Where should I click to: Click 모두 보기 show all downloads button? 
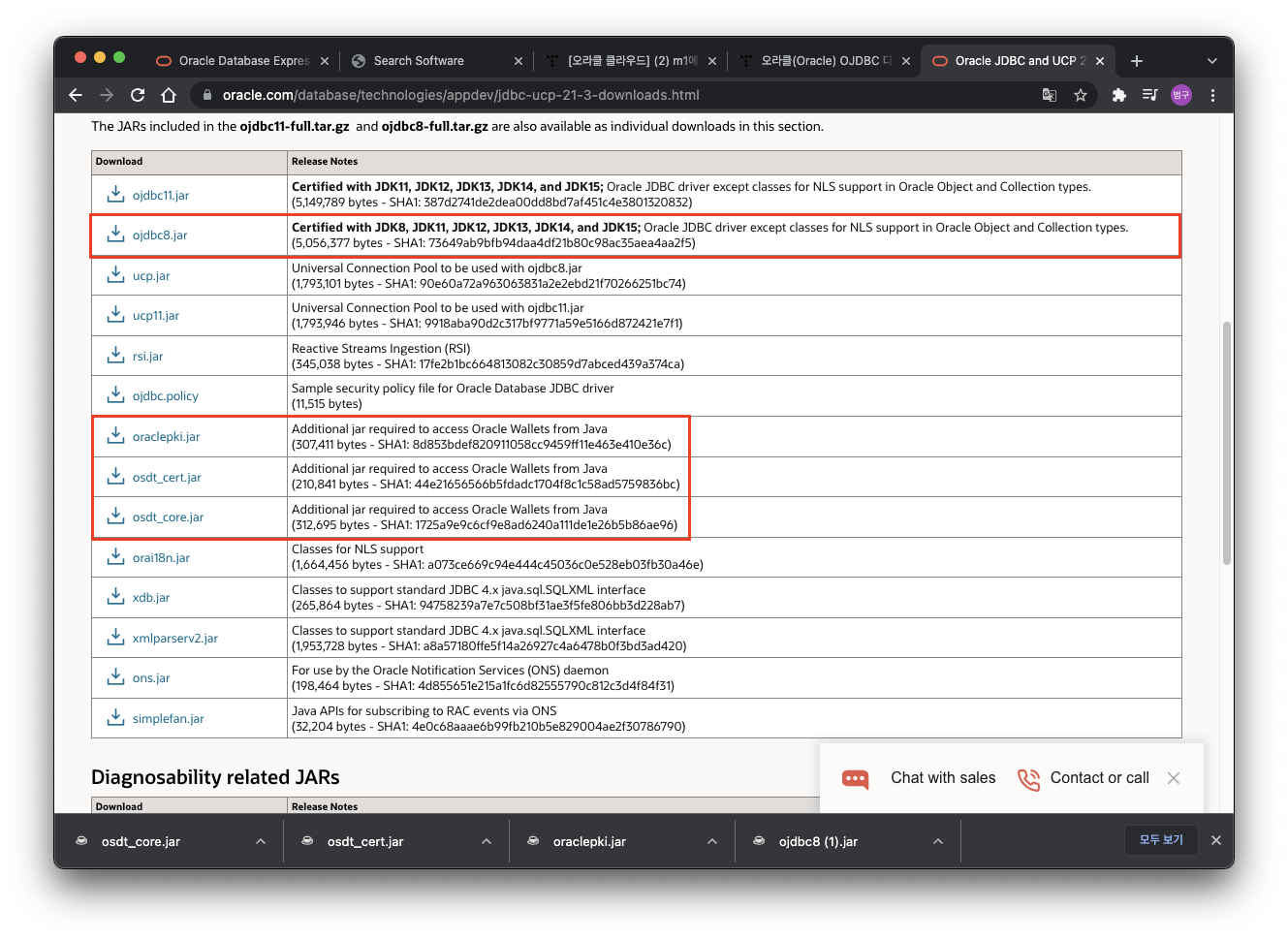pyautogui.click(x=1161, y=840)
